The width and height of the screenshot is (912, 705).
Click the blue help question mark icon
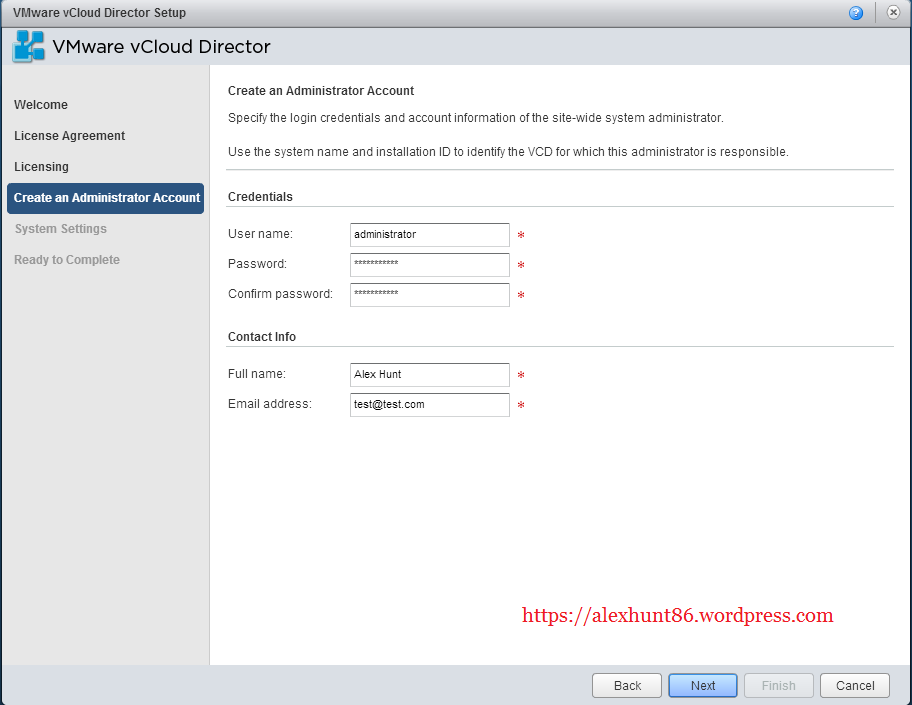856,13
